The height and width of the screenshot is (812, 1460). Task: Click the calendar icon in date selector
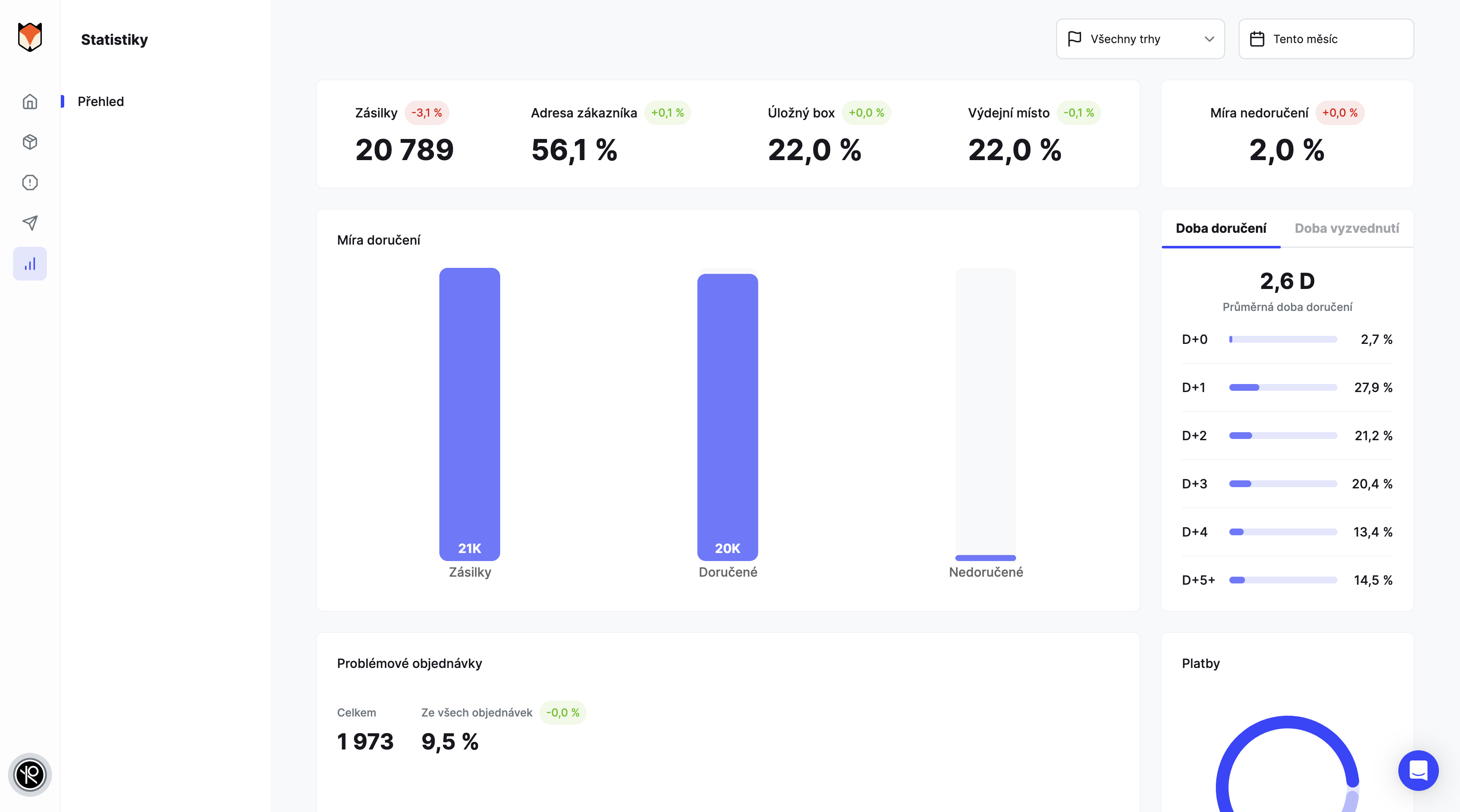coord(1256,38)
